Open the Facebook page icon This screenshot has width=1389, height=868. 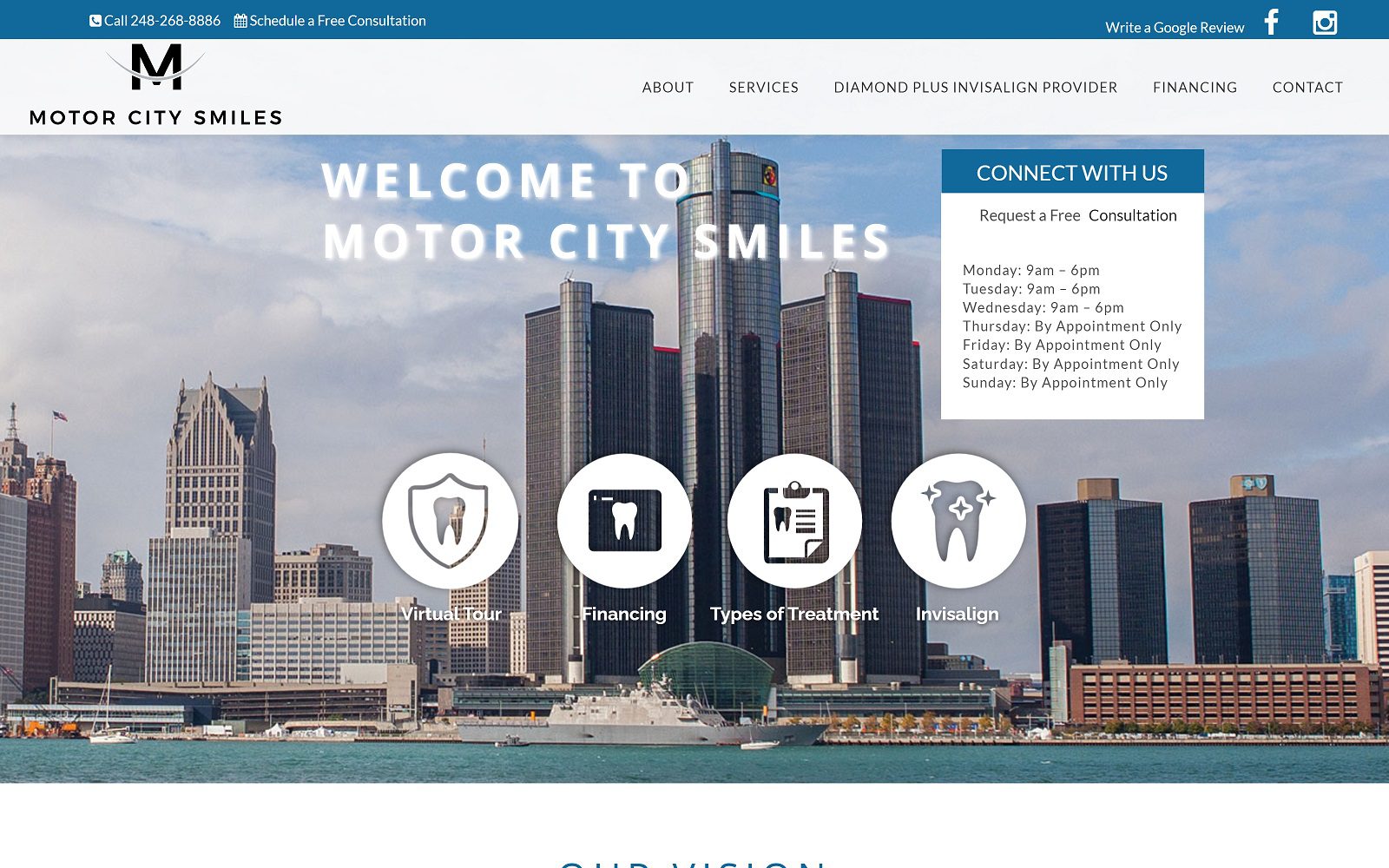click(x=1272, y=22)
